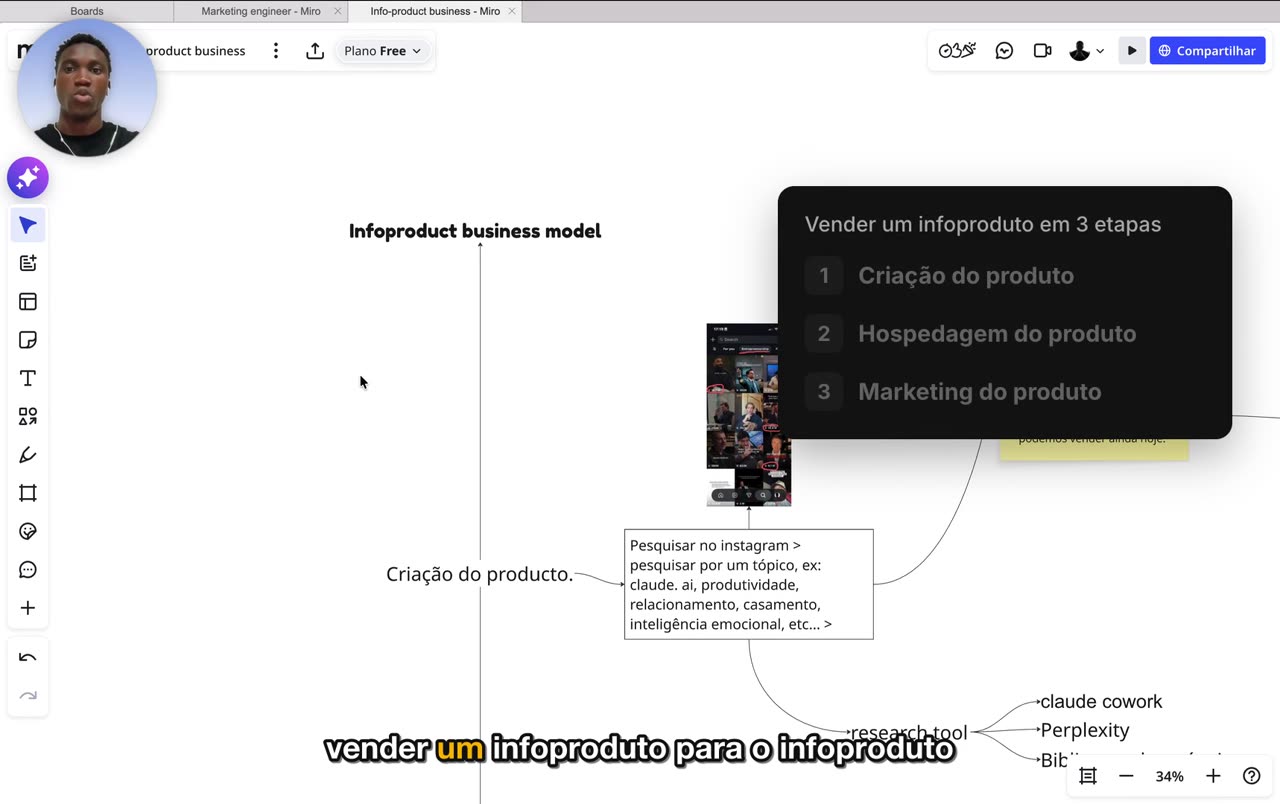
Task: Activate the Comment tool
Action: [x=28, y=570]
